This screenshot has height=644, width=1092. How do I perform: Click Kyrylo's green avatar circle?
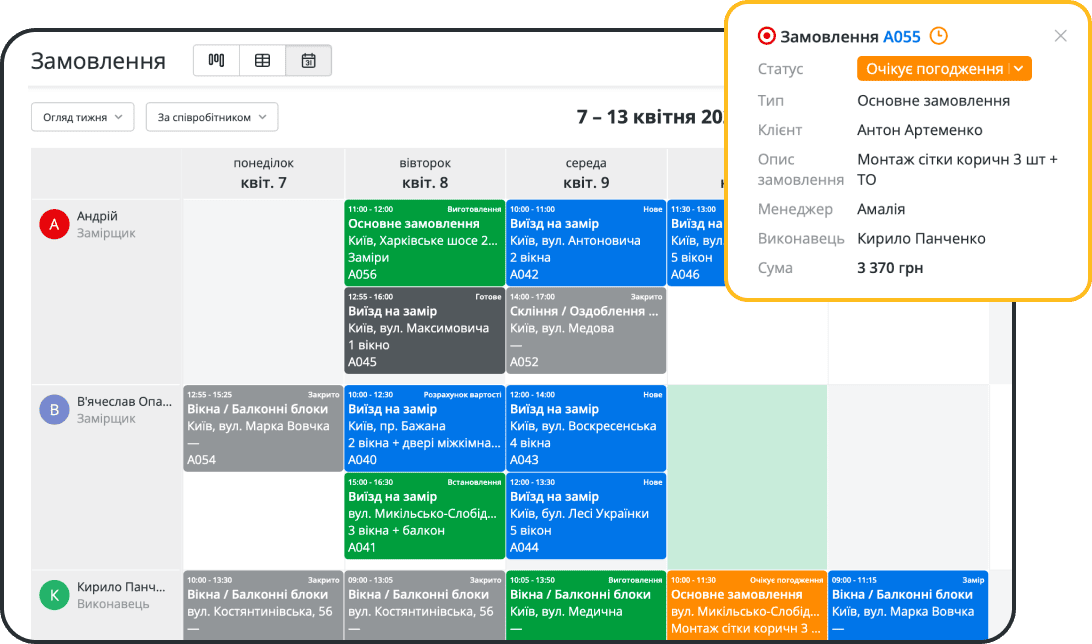[x=53, y=596]
